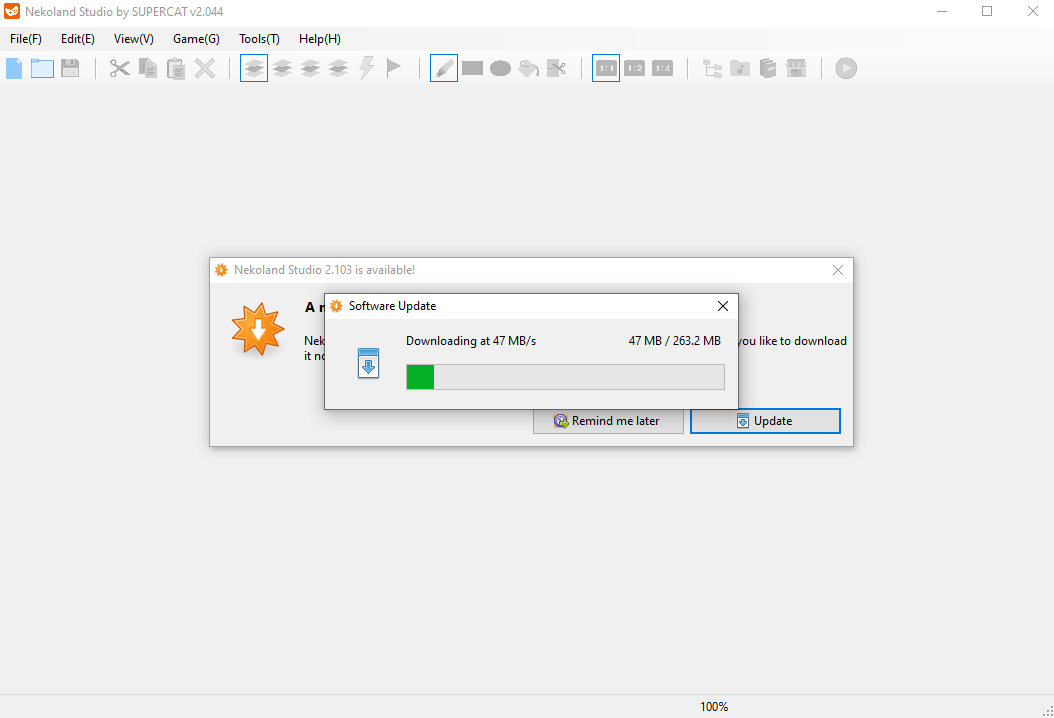The image size is (1054, 718).
Task: Click the Update button
Action: click(765, 421)
